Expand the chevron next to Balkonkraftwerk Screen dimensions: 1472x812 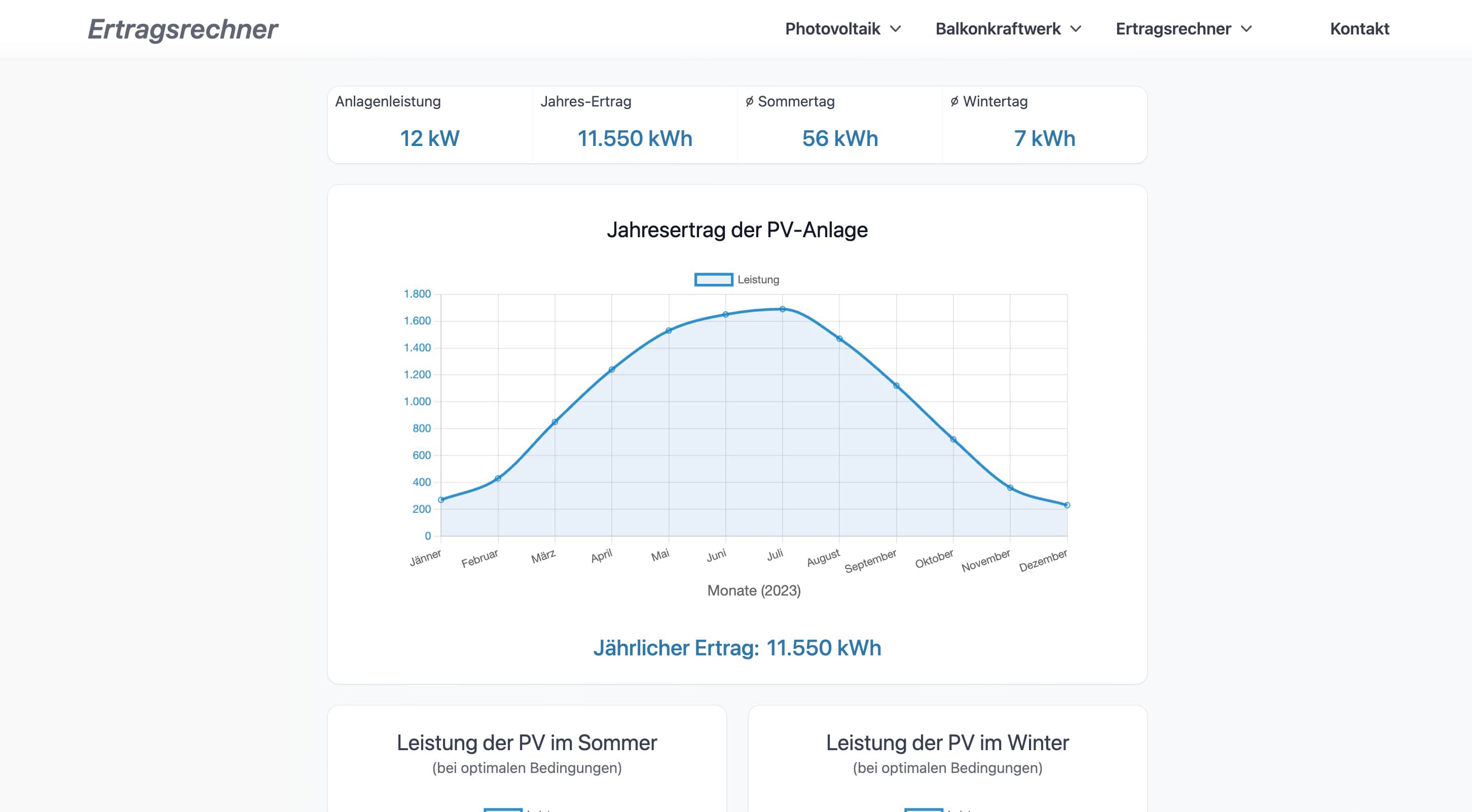tap(1076, 29)
